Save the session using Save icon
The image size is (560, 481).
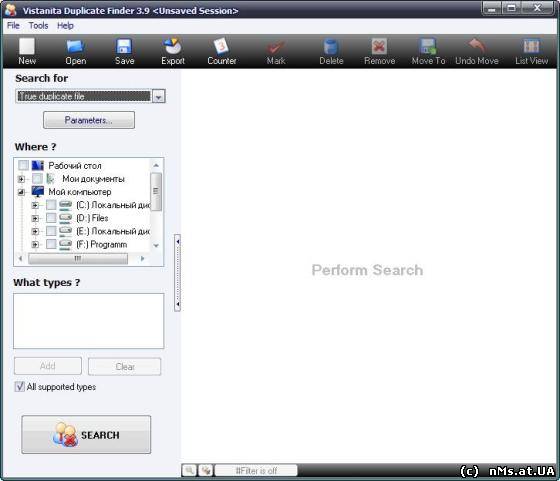(x=124, y=46)
